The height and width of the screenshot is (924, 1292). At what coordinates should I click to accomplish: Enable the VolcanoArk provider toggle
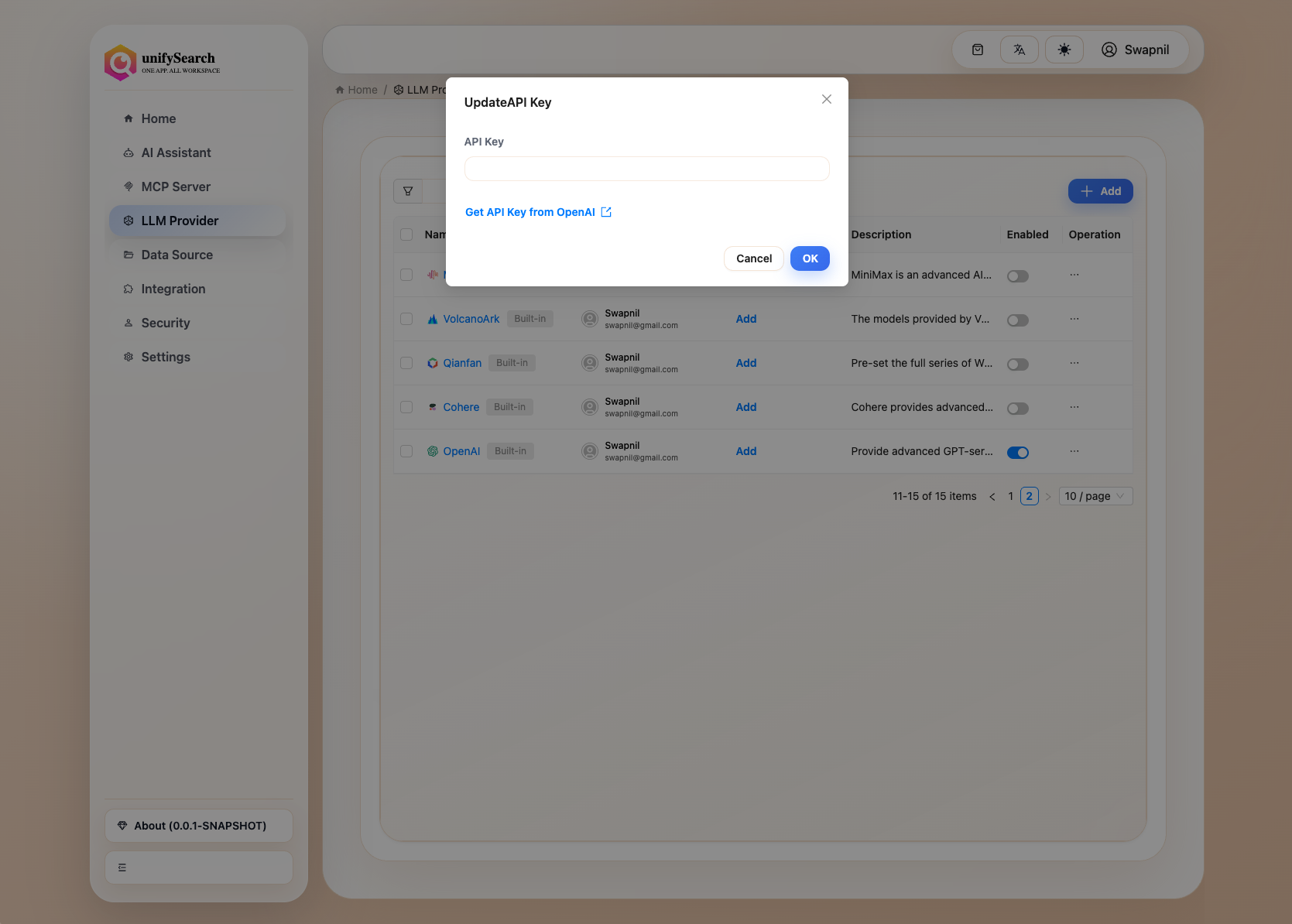point(1017,320)
